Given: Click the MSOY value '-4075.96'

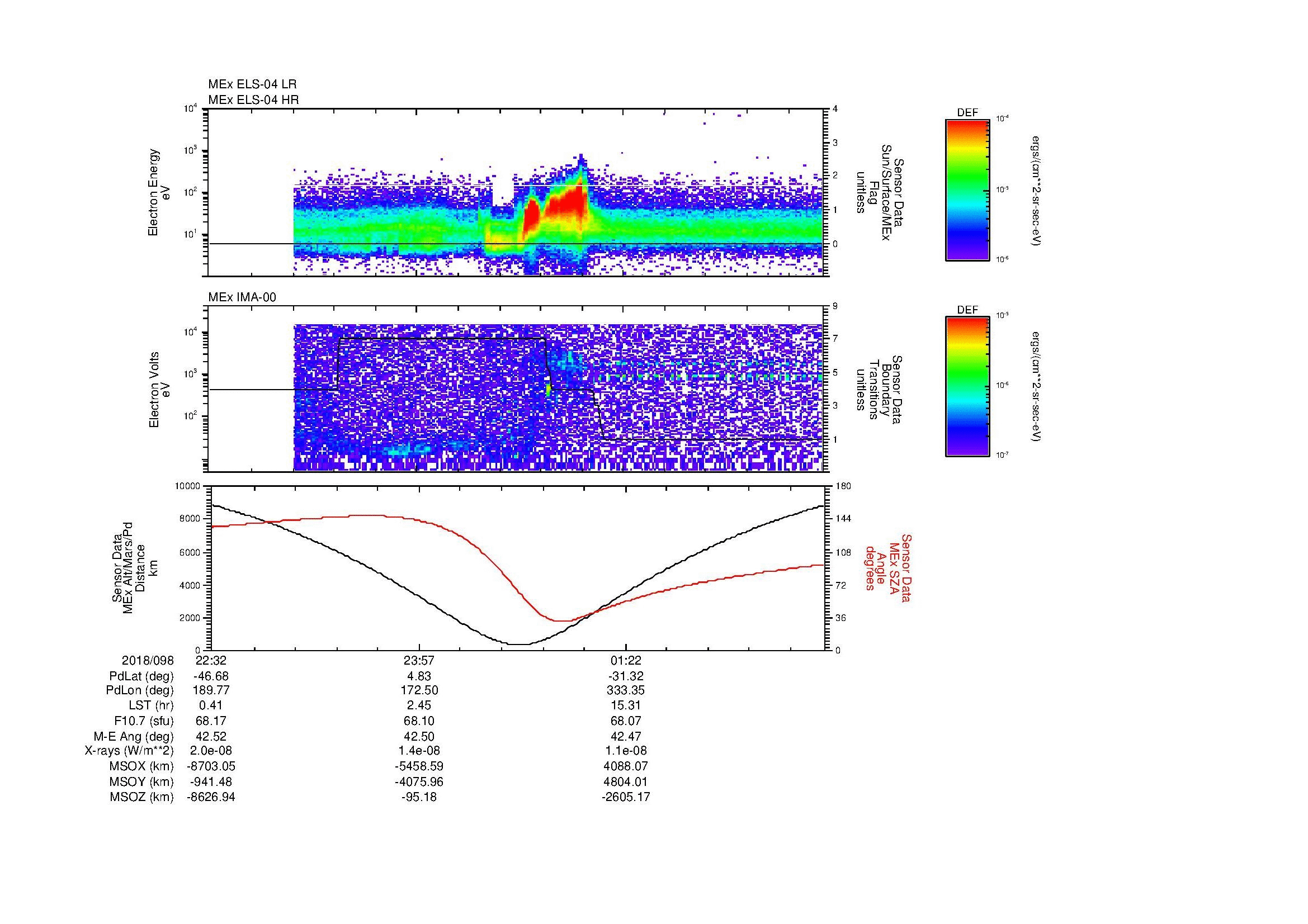Looking at the screenshot, I should (419, 781).
